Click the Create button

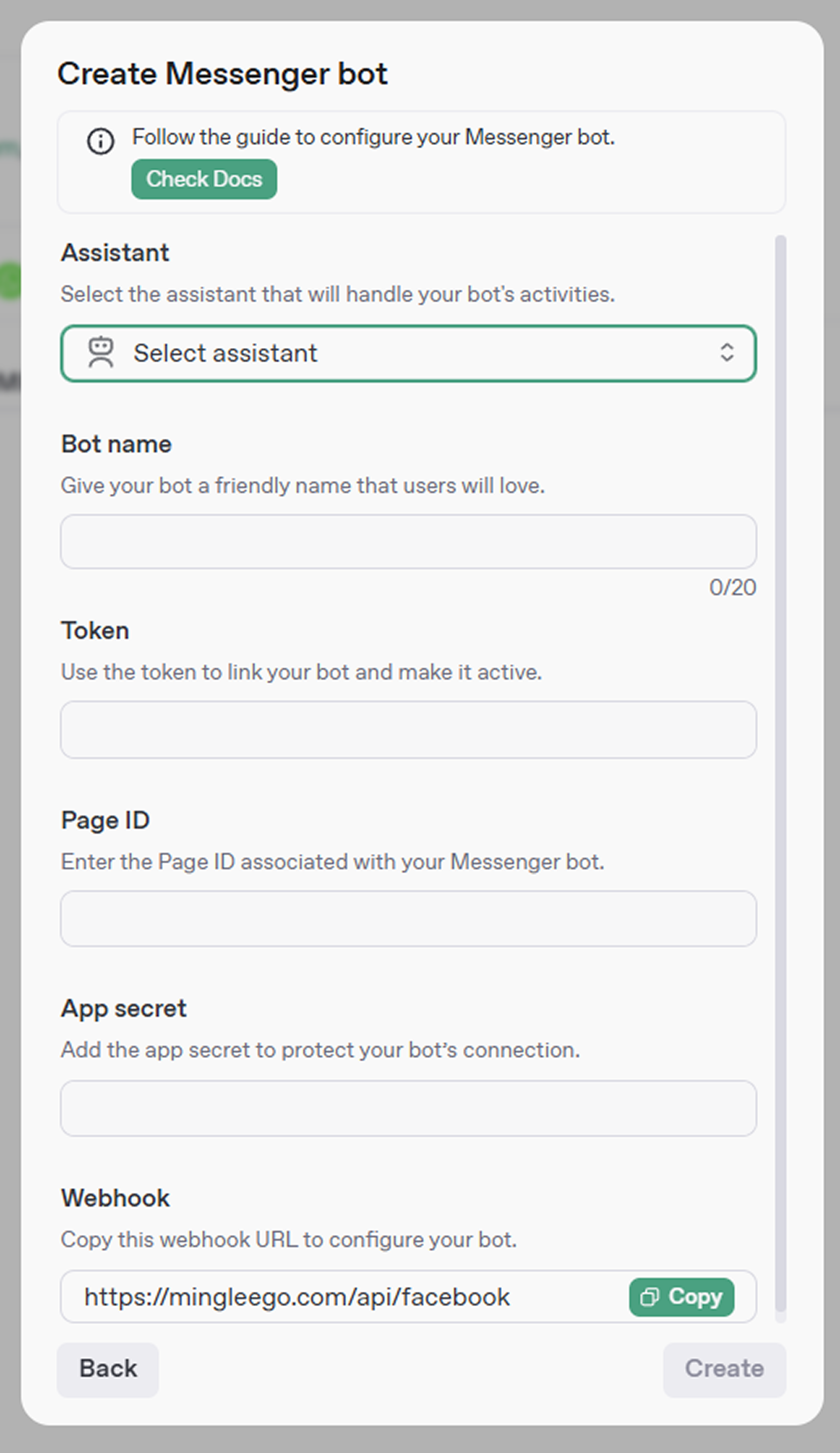pos(724,1369)
